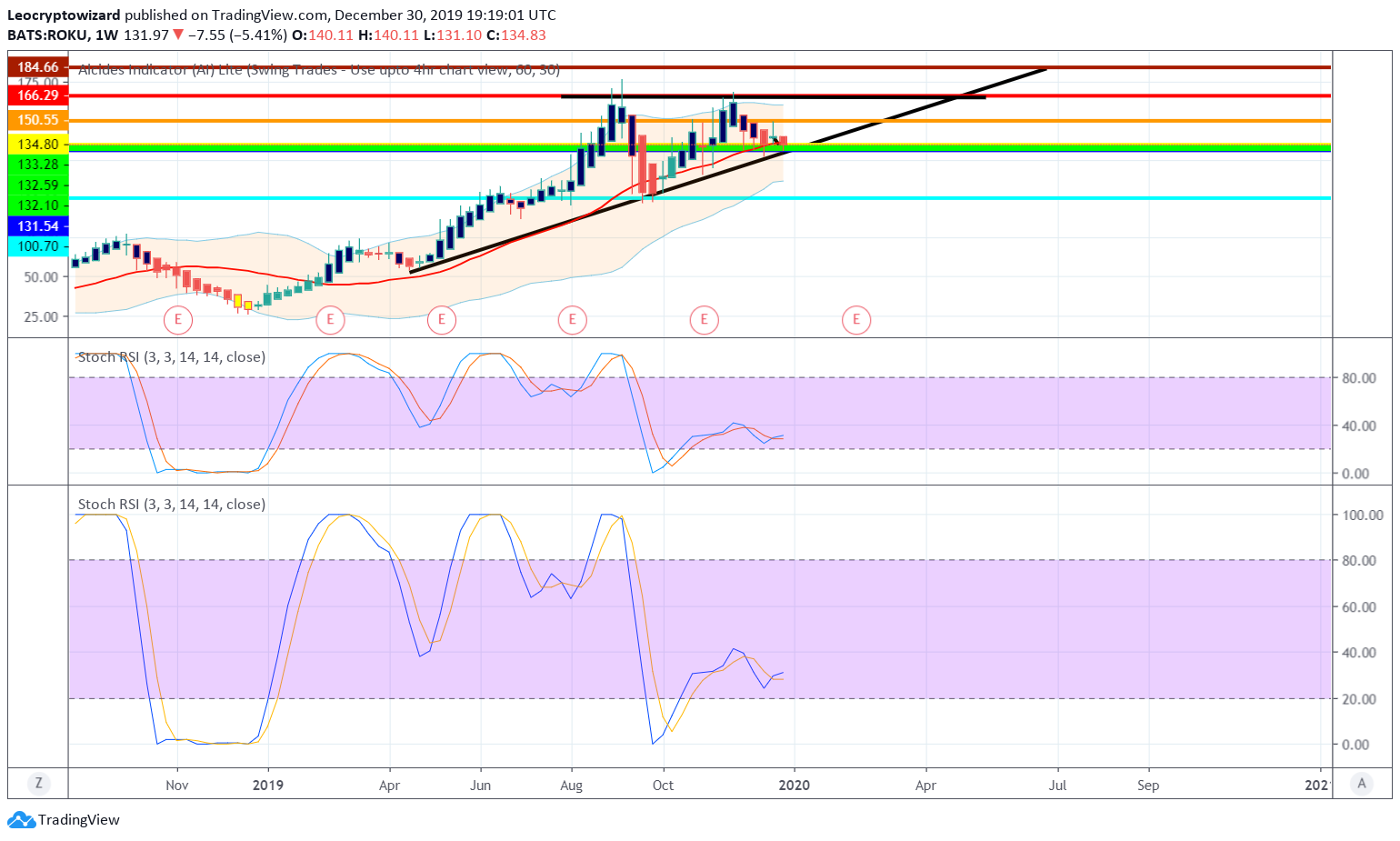Select the 131.54 blue price label
Image resolution: width=1400 pixels, height=841 pixels.
pyautogui.click(x=38, y=226)
